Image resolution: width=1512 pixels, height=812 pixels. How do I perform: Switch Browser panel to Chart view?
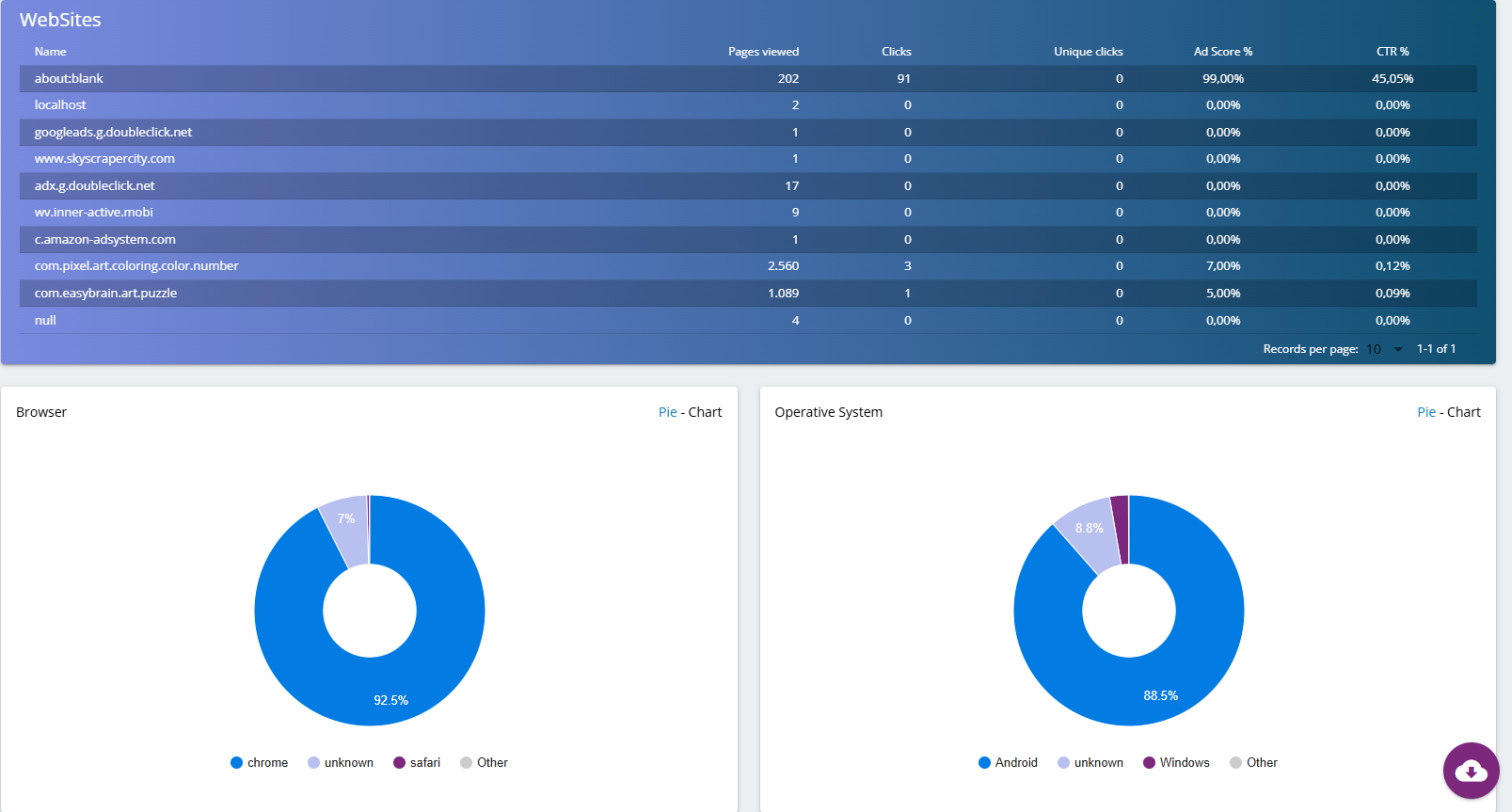705,412
